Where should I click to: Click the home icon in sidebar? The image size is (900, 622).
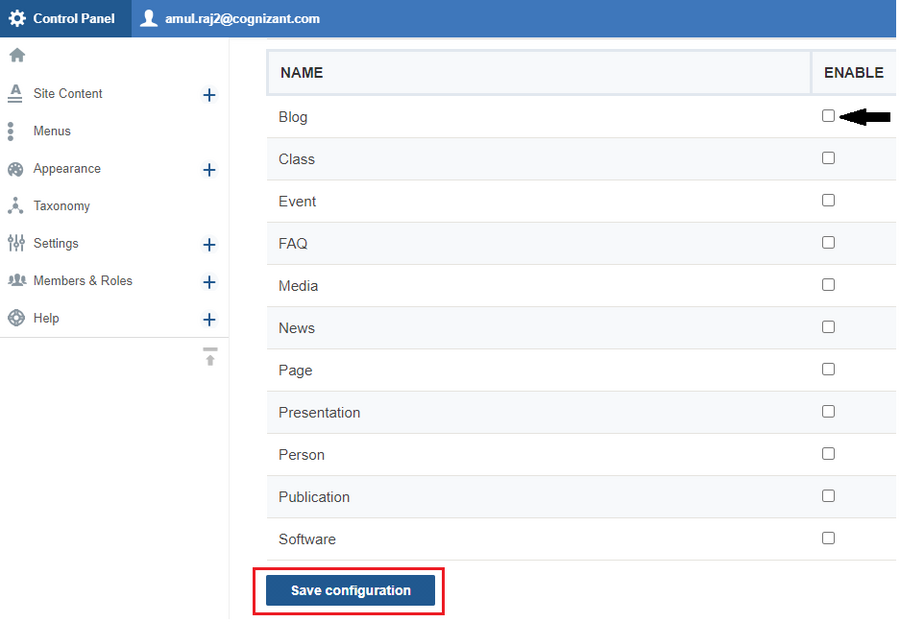tap(16, 55)
